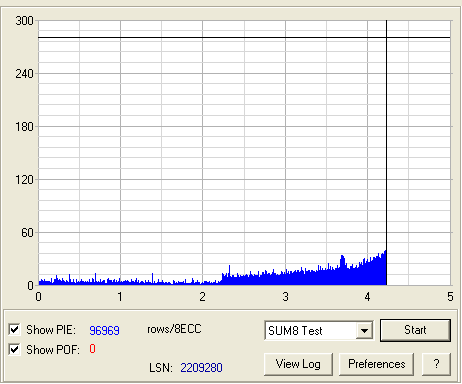Click the blue spike just past 2.3
Viewport: 462px width, 384px height.
(229, 272)
